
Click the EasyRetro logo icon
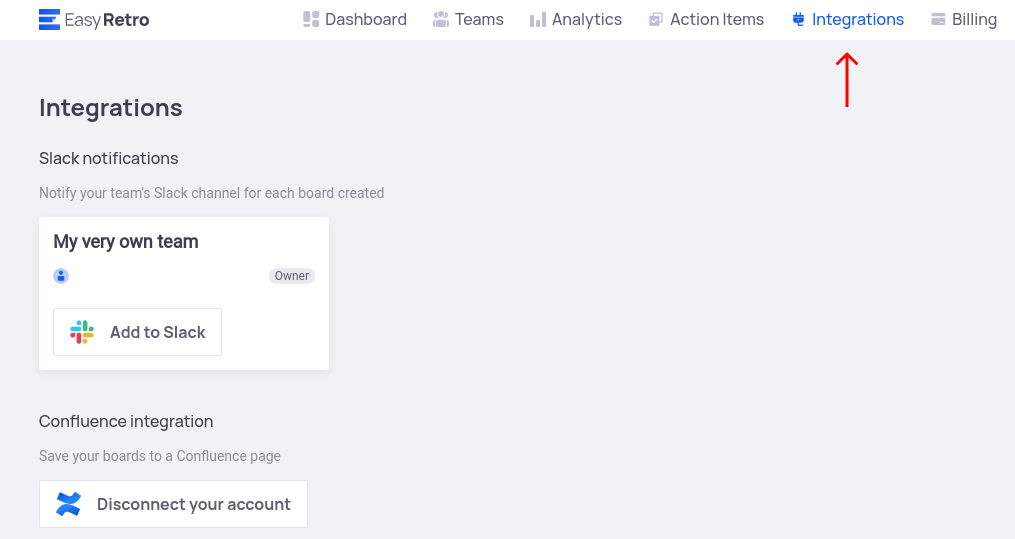pyautogui.click(x=49, y=19)
